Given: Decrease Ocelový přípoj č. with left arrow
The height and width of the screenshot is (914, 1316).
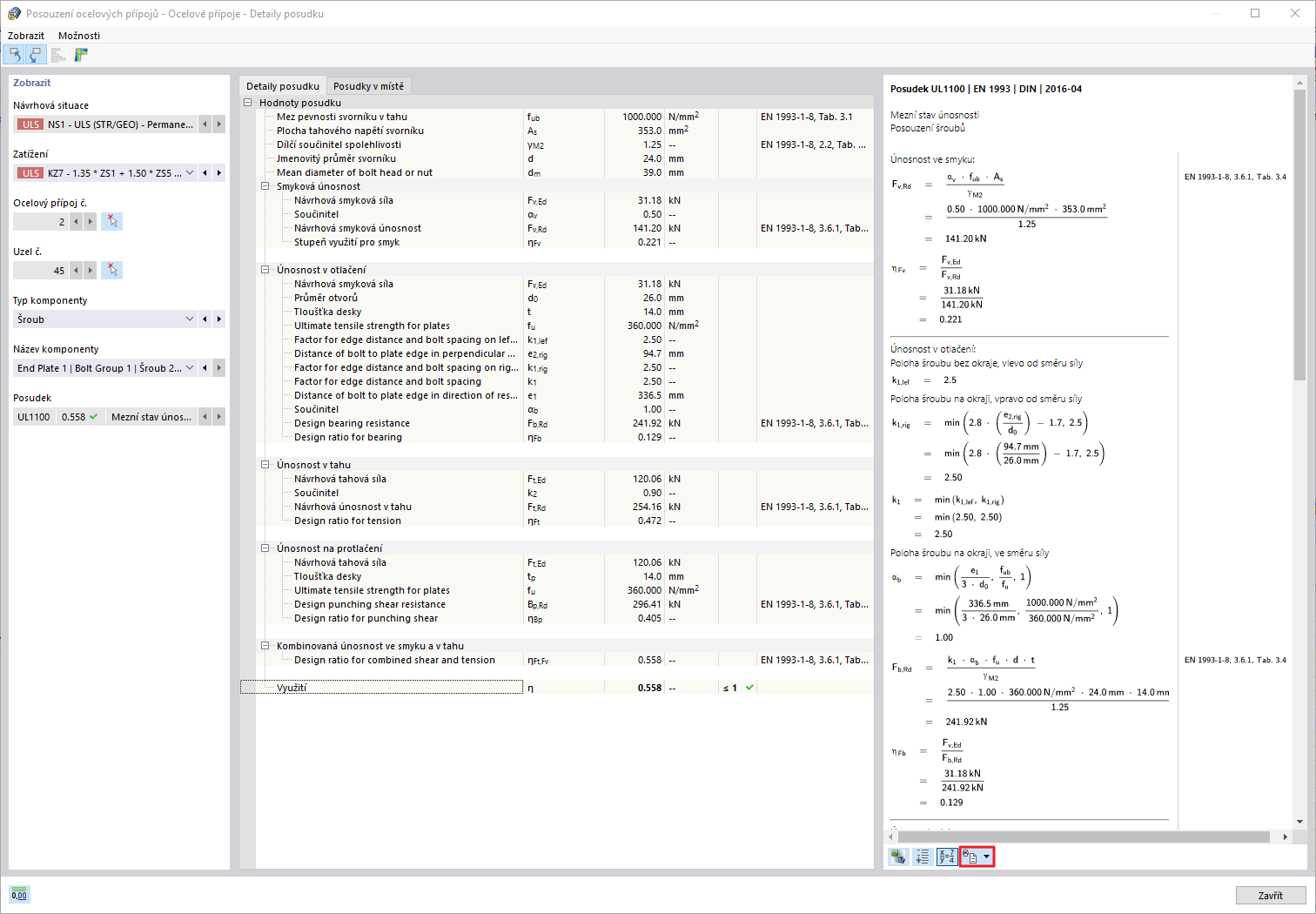Looking at the screenshot, I should (x=77, y=222).
